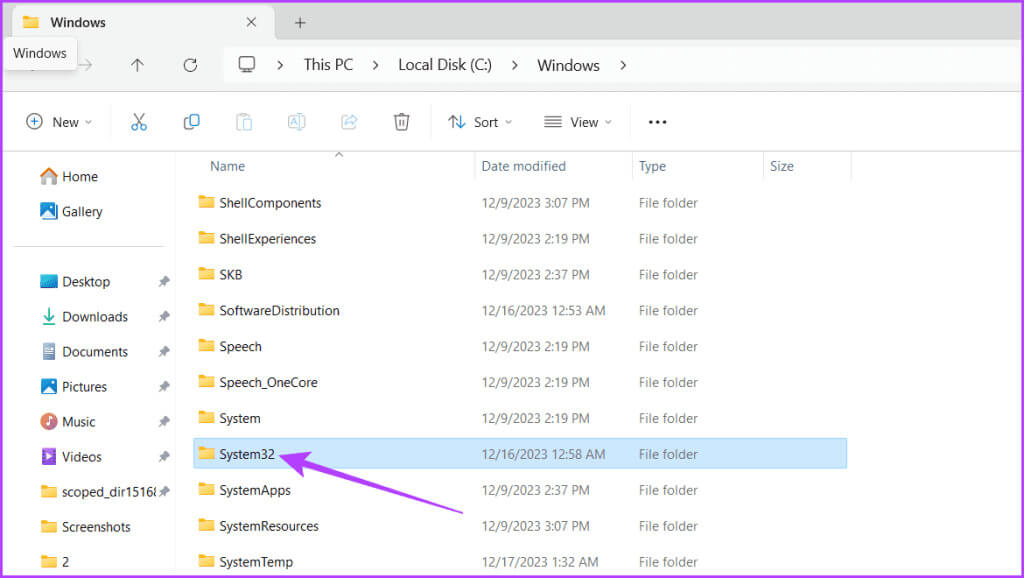Image resolution: width=1024 pixels, height=578 pixels.
Task: Expand chevron after Local Disk (C:) breadcrumb
Action: (x=515, y=65)
